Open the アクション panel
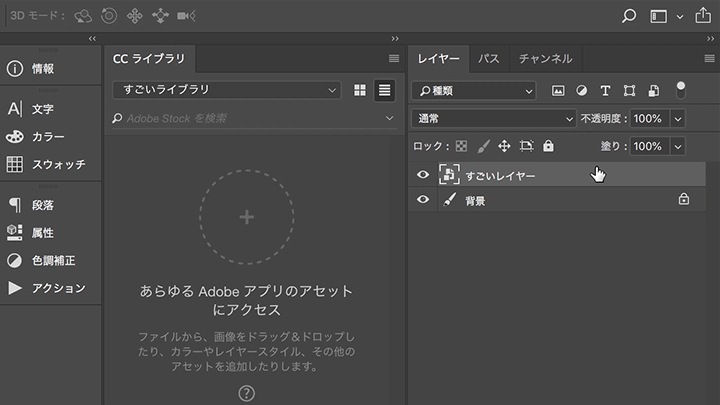720x405 pixels. point(57,288)
